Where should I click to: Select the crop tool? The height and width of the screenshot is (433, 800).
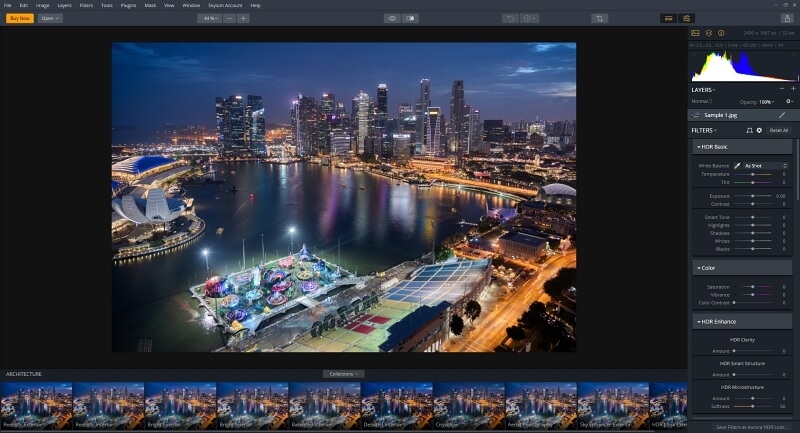pos(599,18)
